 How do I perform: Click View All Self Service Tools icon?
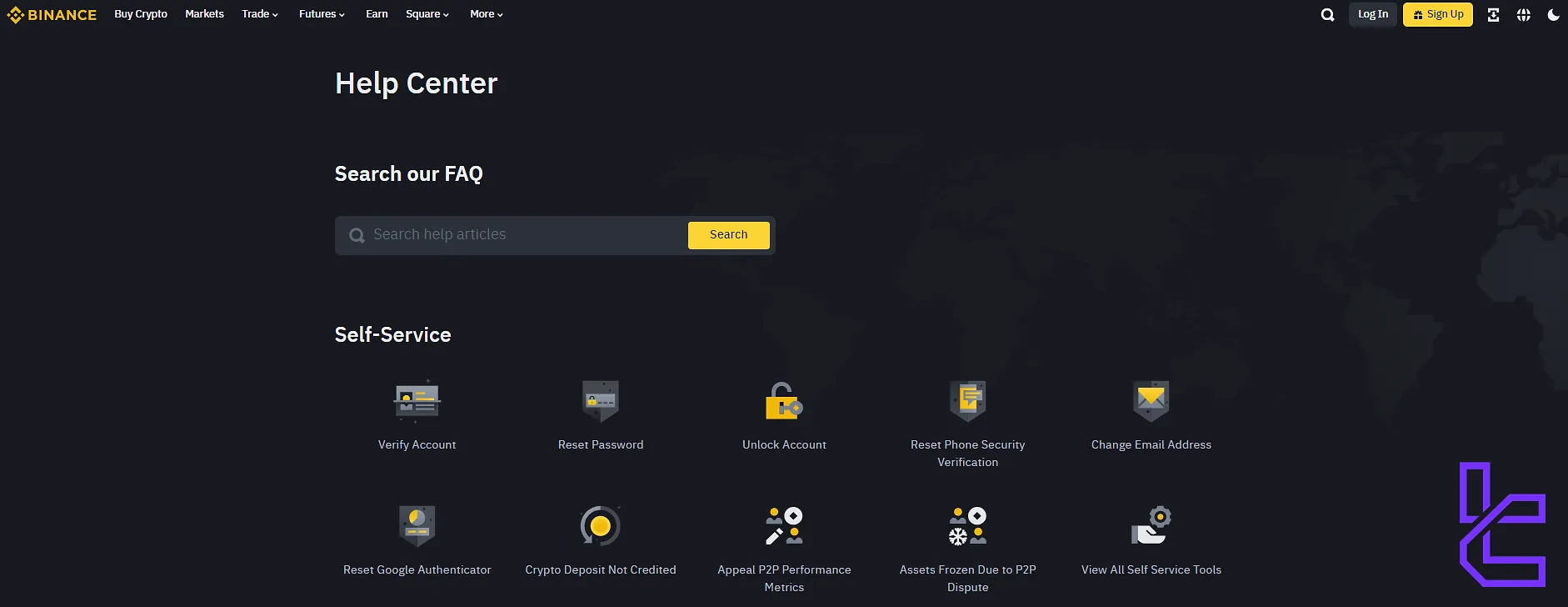click(x=1151, y=526)
